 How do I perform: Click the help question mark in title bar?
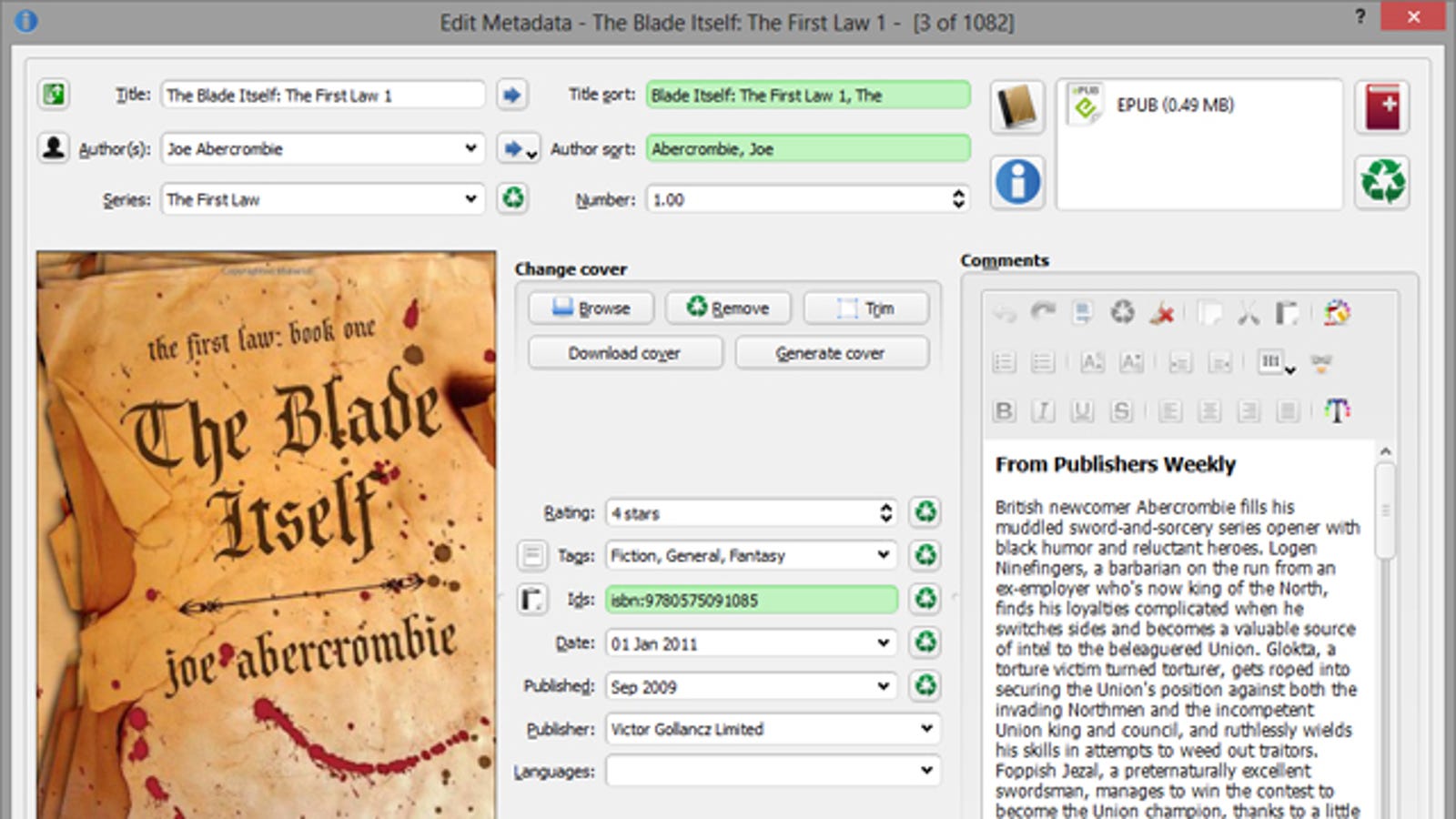(x=1360, y=16)
